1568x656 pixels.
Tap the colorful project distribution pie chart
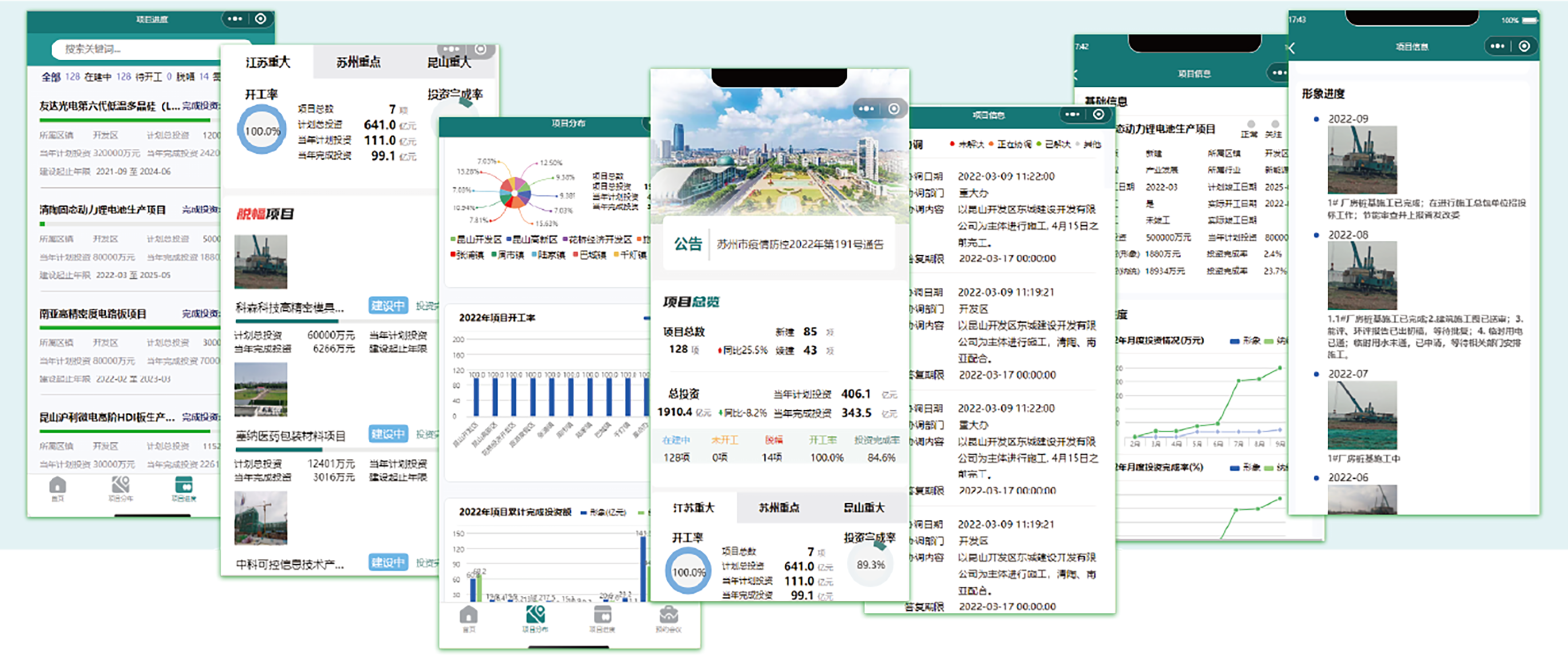tap(515, 193)
